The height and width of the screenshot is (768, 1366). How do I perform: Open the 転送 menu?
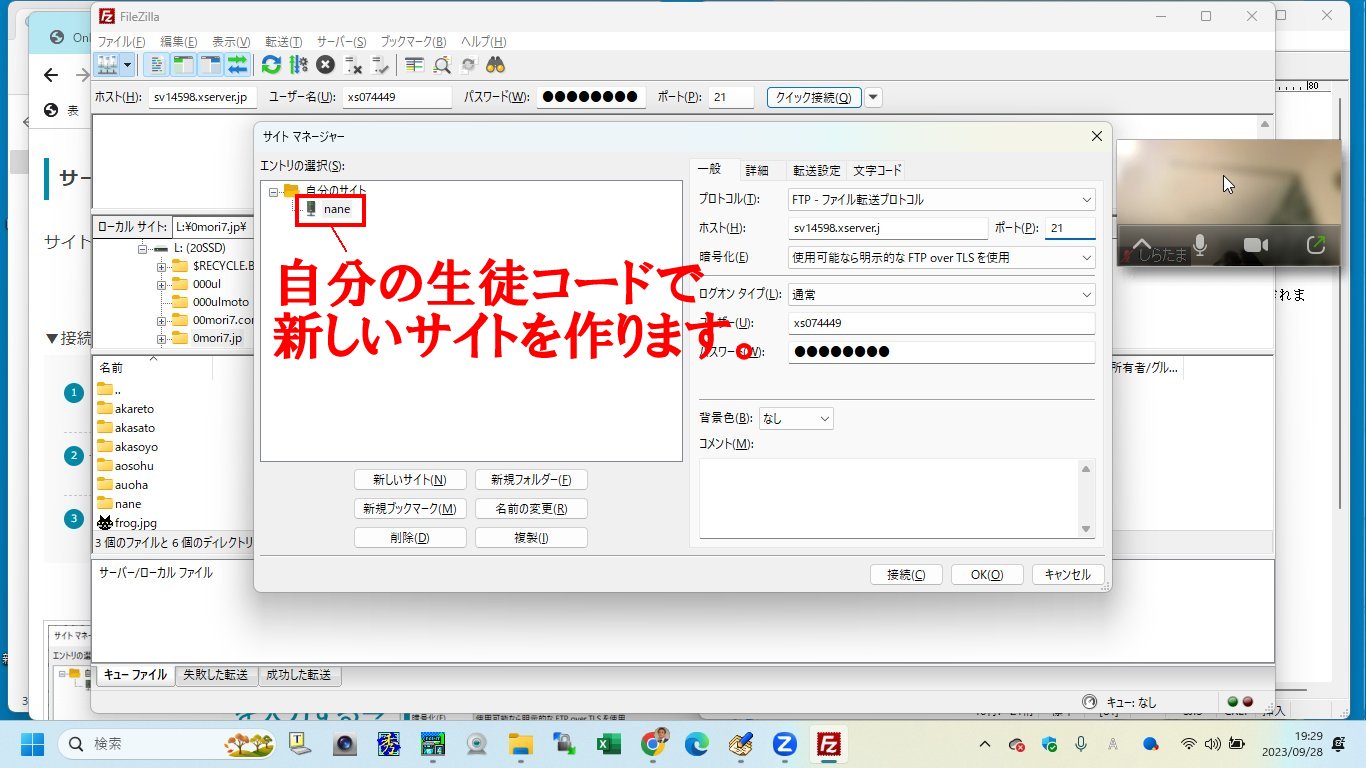click(x=283, y=42)
